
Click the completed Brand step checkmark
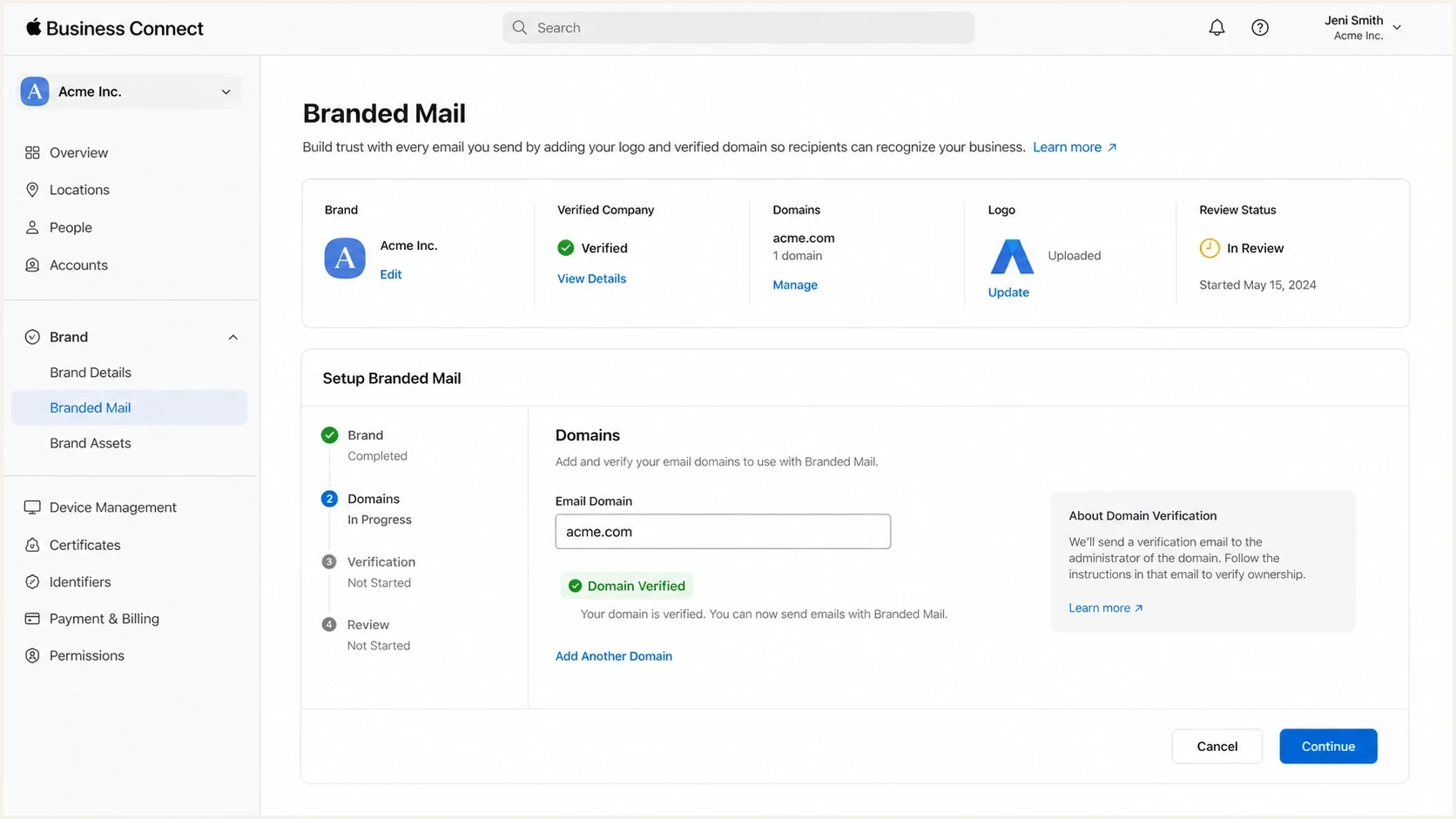[x=329, y=435]
